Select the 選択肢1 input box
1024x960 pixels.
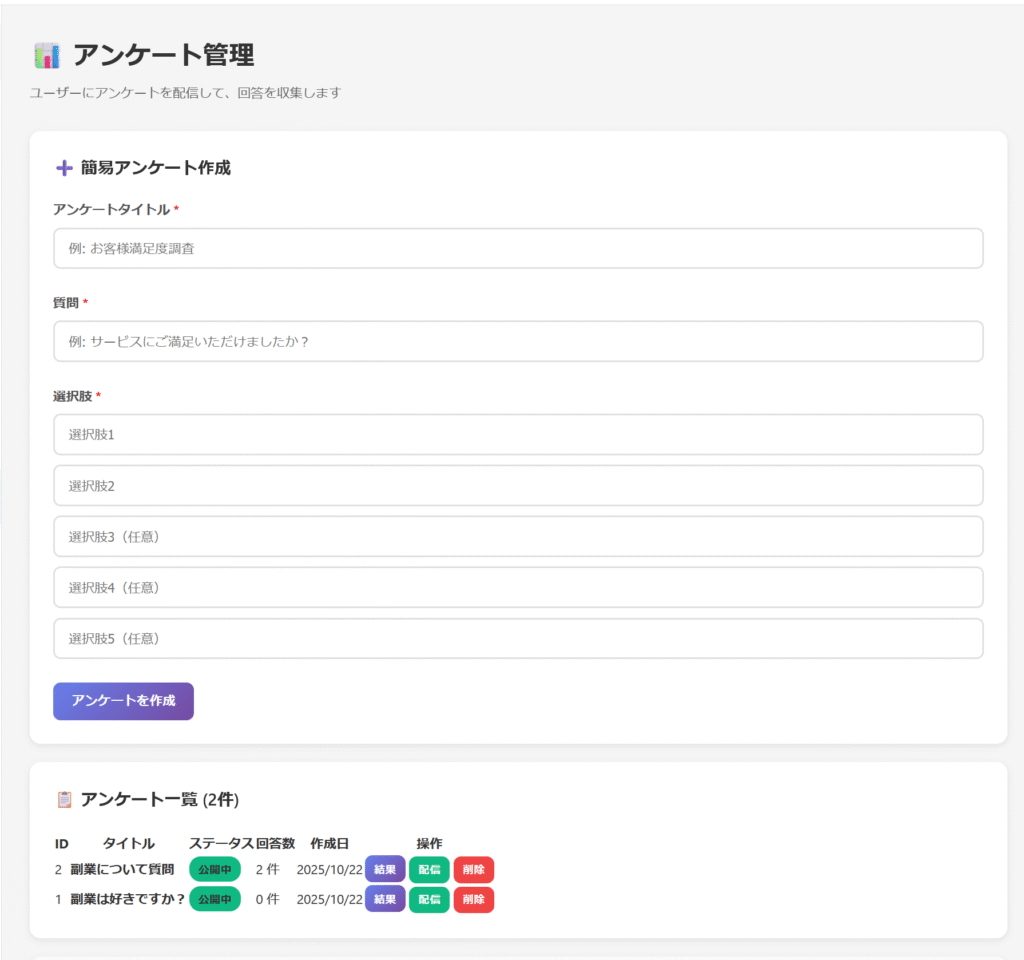tap(518, 435)
